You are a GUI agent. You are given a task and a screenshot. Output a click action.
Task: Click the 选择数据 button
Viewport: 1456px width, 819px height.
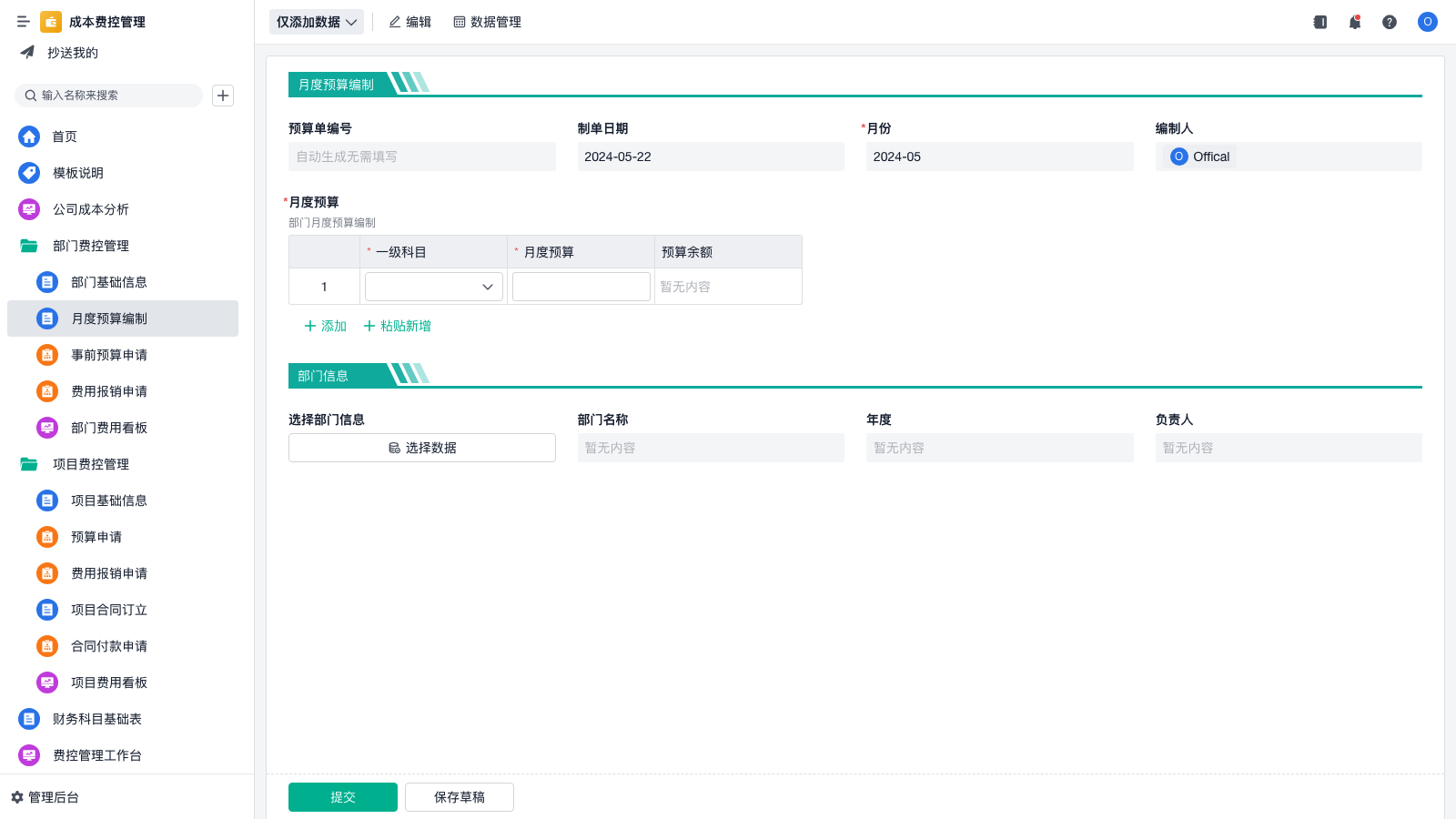[422, 448]
